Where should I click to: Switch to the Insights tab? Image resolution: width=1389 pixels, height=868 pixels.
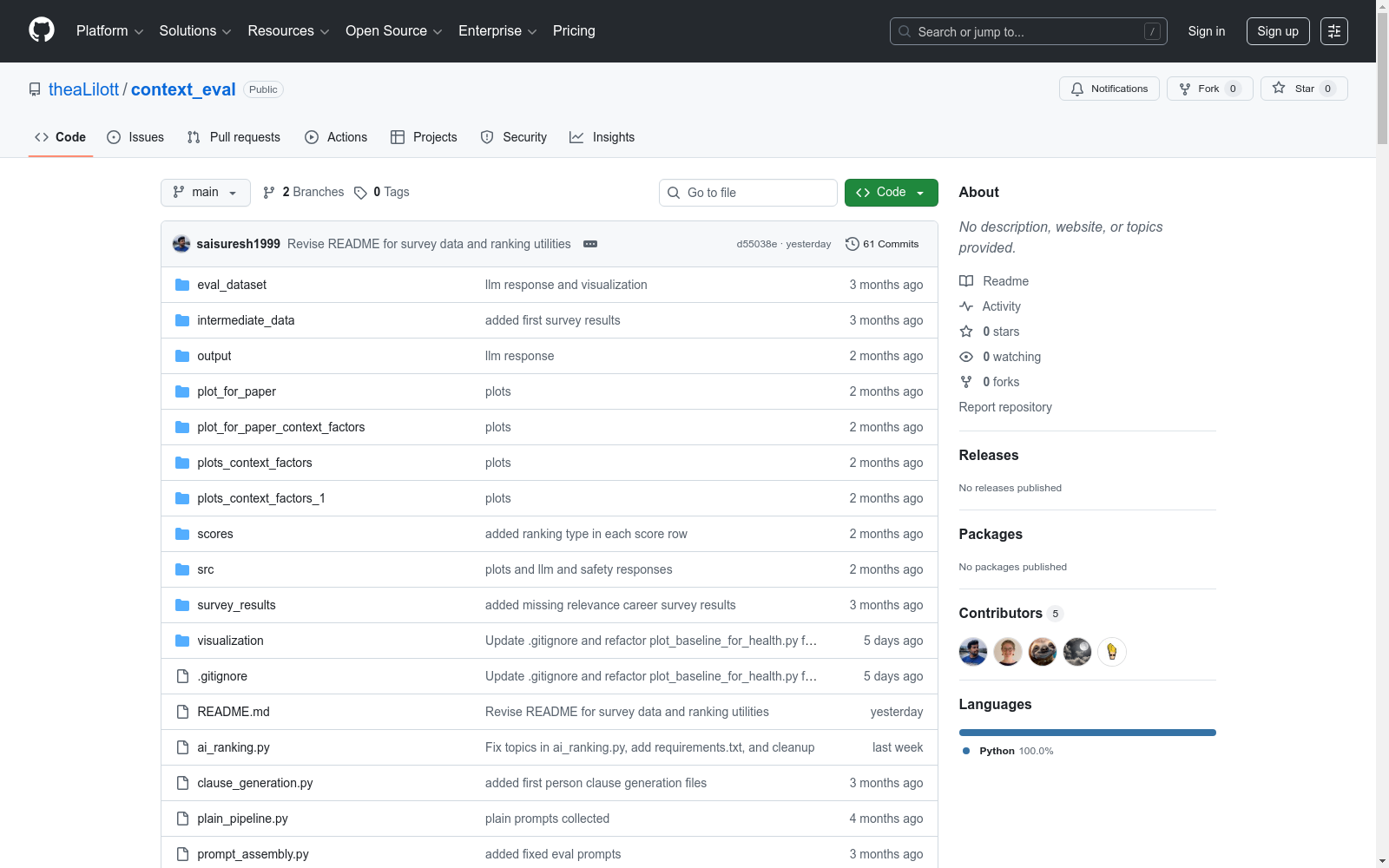tap(602, 137)
